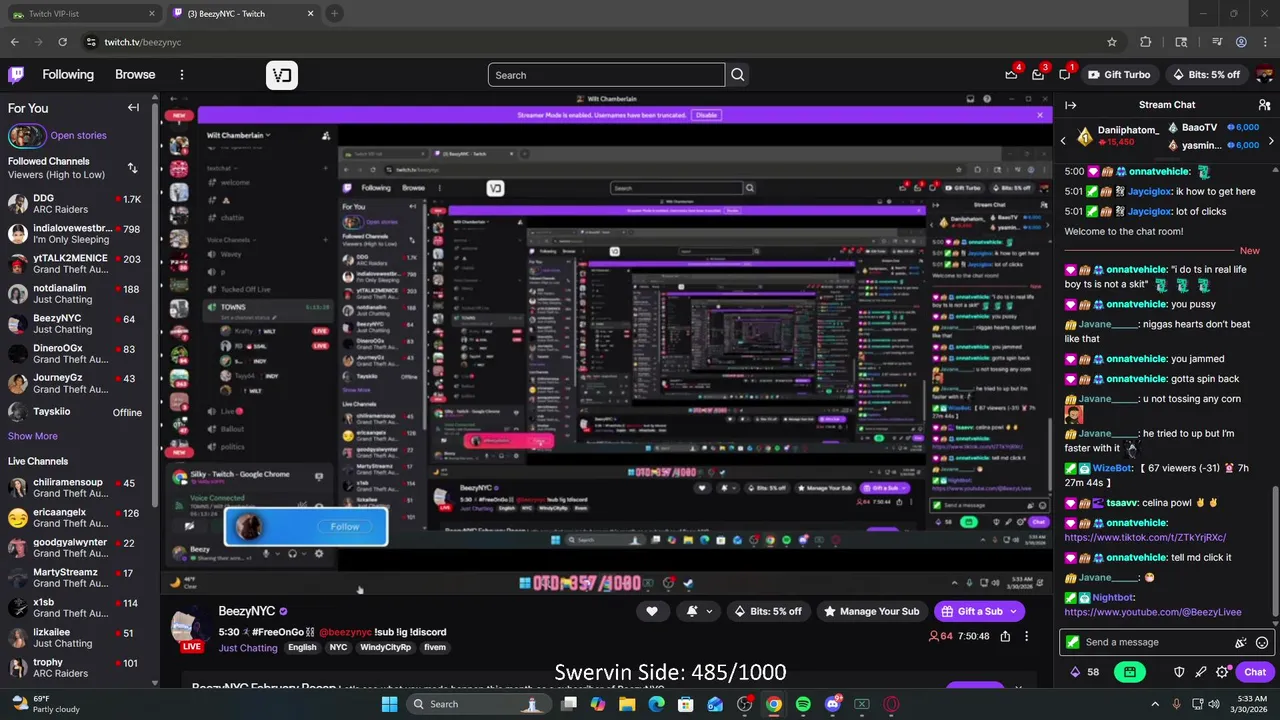Open Prime Loot crown icon

tap(1011, 75)
